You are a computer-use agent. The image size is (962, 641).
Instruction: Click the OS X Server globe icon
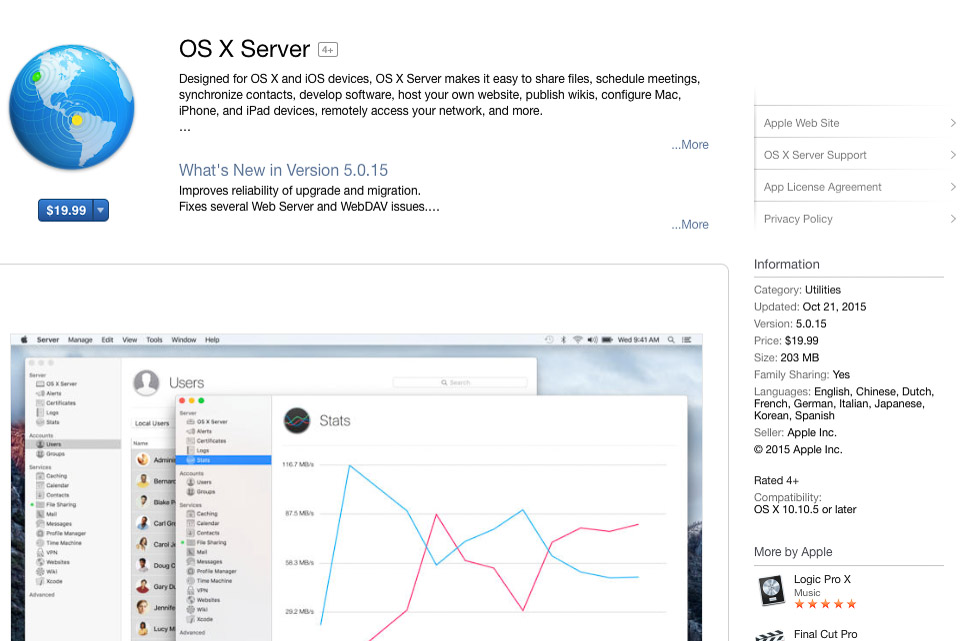72,107
